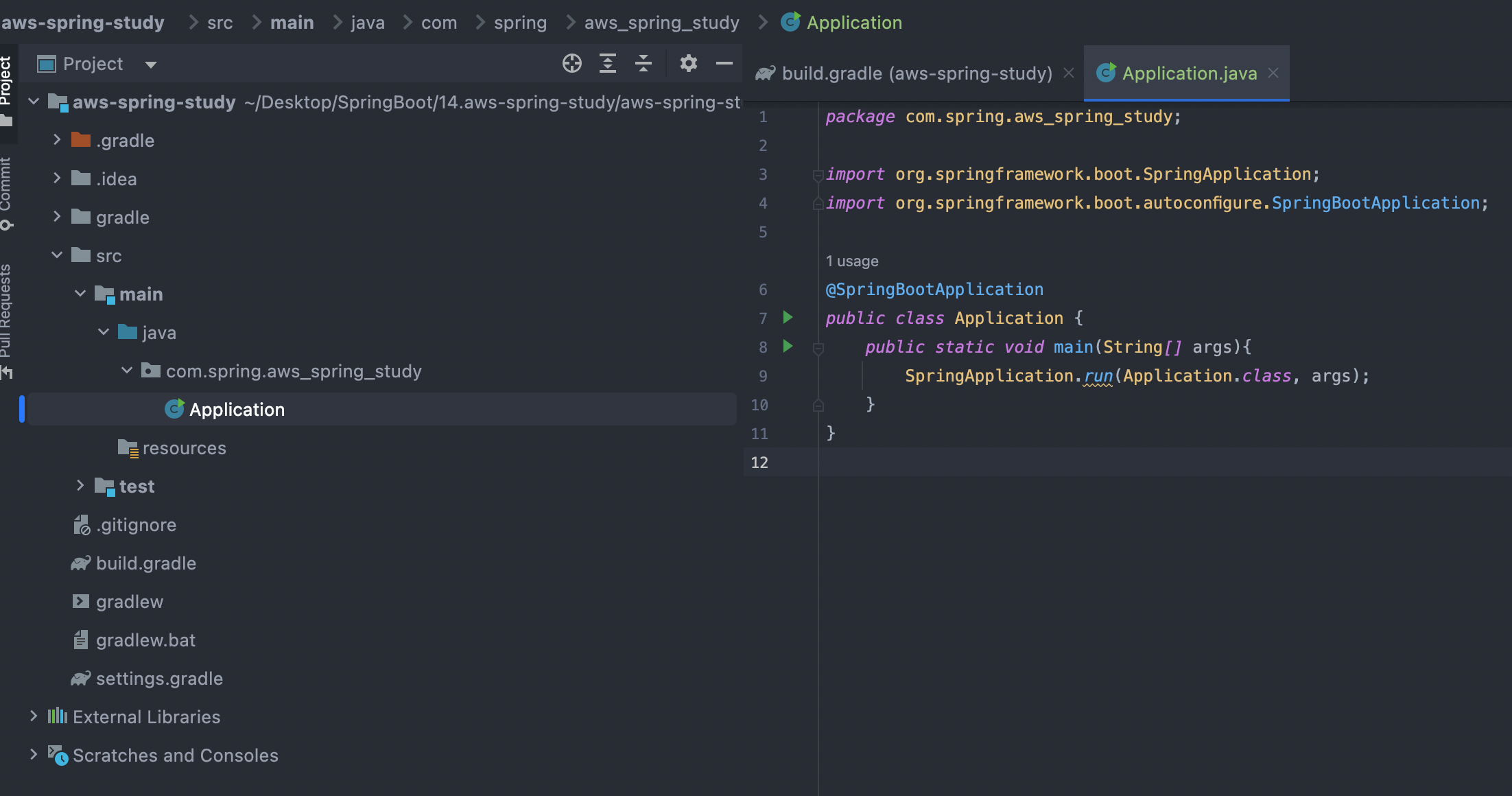Collapse the src folder

pyautogui.click(x=57, y=255)
